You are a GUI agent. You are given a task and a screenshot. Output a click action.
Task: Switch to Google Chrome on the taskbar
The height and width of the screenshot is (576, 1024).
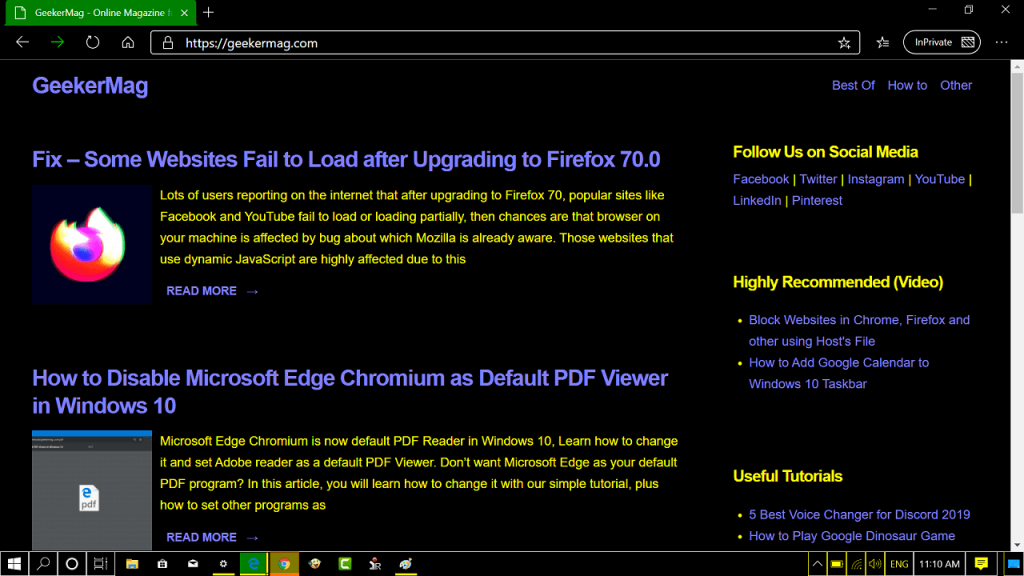(284, 564)
